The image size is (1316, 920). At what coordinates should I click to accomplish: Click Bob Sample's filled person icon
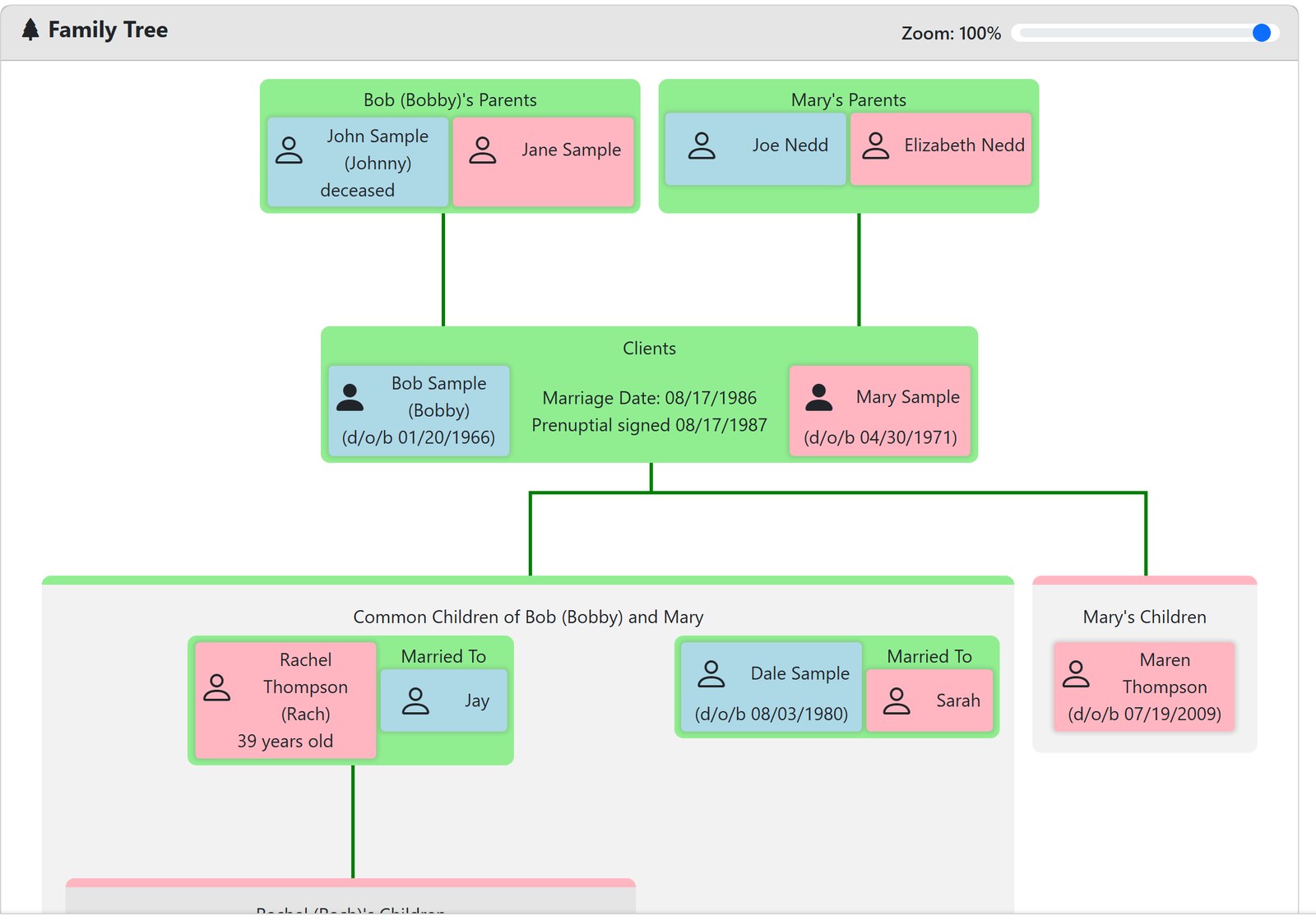350,397
